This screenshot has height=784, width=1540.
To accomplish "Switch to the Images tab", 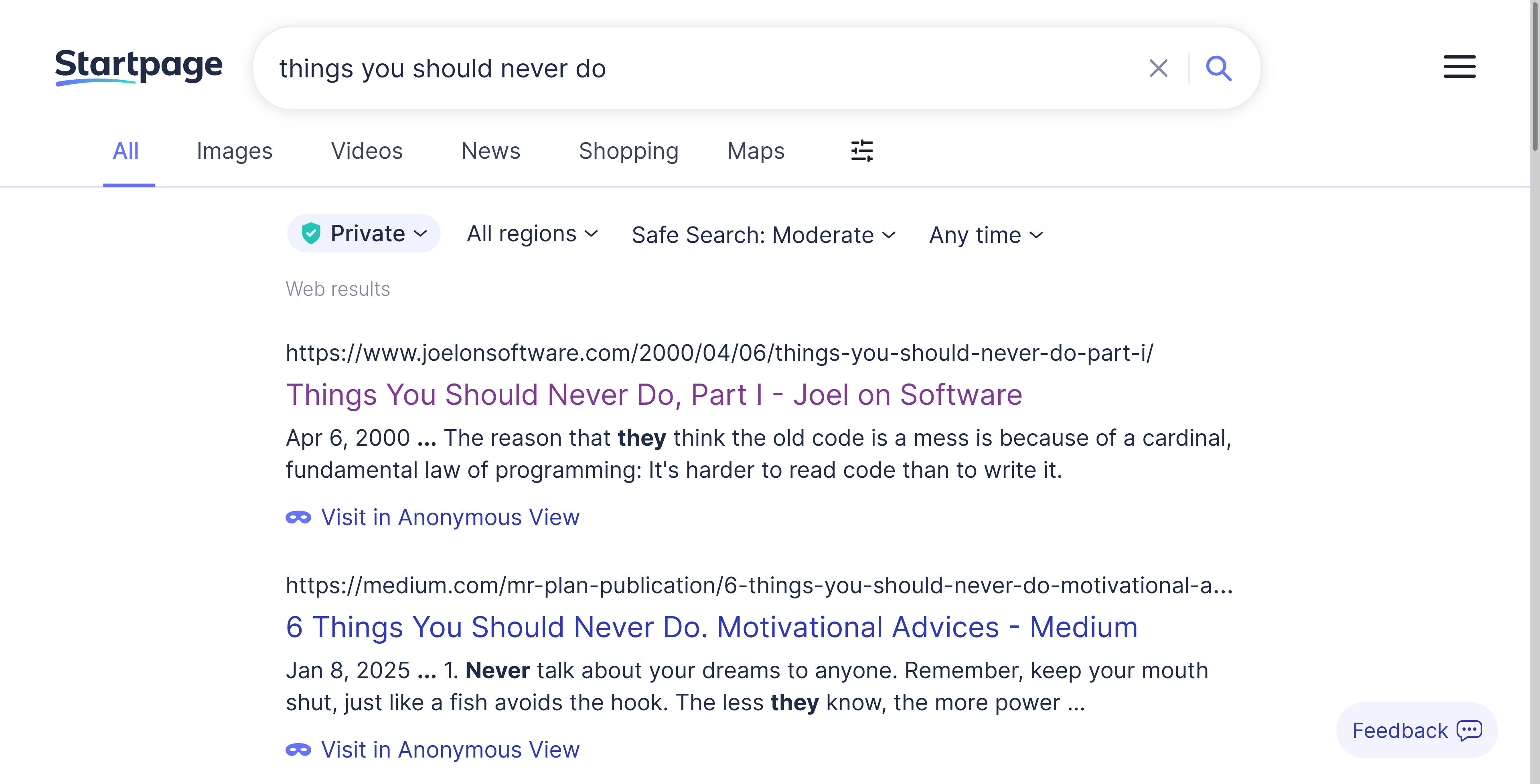I will [234, 151].
